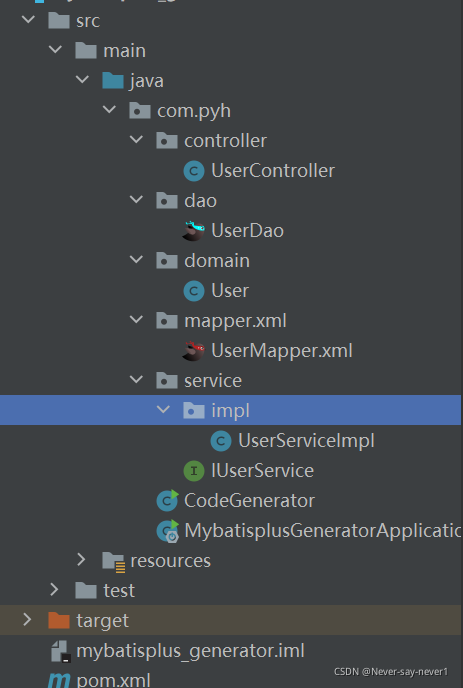Collapse the com.pyh package

pyautogui.click(x=109, y=110)
